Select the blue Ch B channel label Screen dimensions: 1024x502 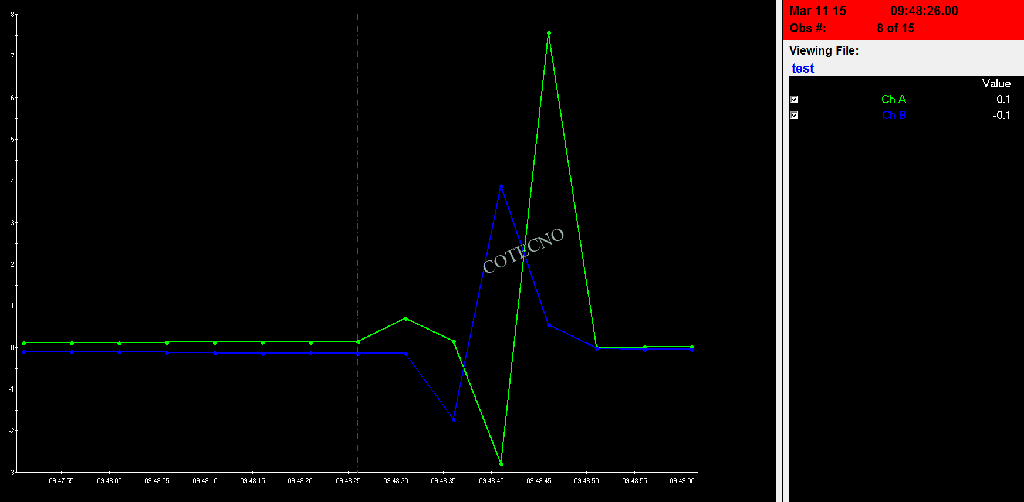click(x=893, y=115)
